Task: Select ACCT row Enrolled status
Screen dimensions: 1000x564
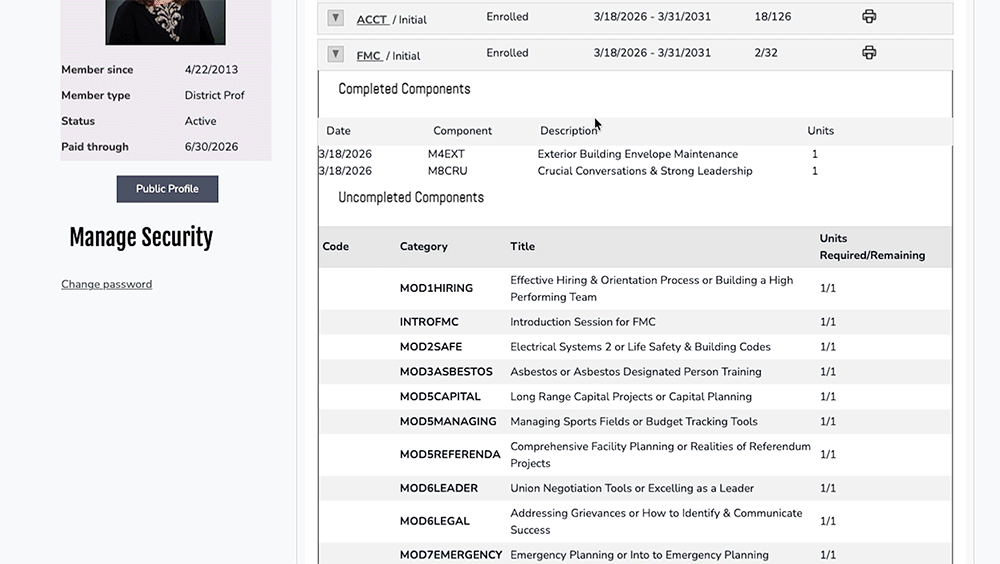Action: [x=508, y=17]
